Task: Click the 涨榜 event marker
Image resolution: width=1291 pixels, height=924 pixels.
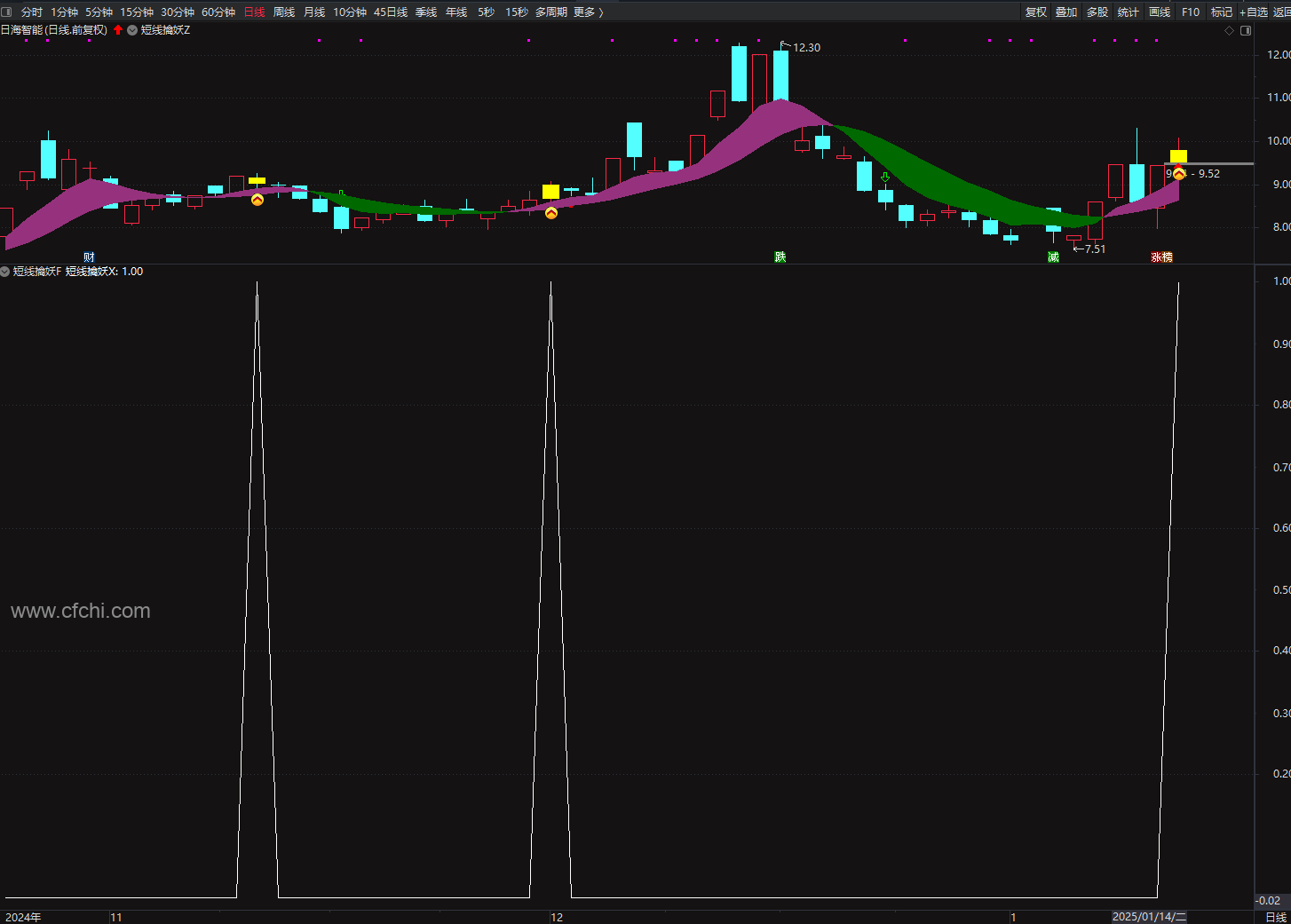Action: tap(1162, 257)
